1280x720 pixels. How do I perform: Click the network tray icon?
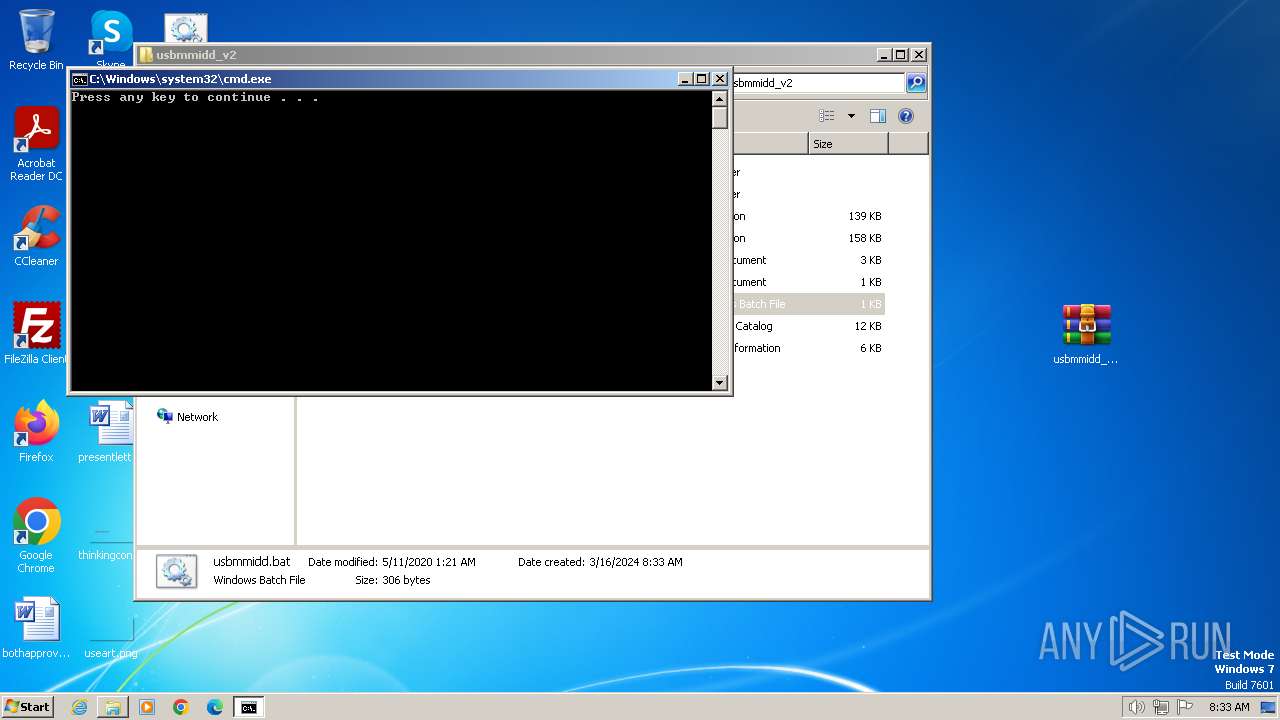[x=1160, y=707]
